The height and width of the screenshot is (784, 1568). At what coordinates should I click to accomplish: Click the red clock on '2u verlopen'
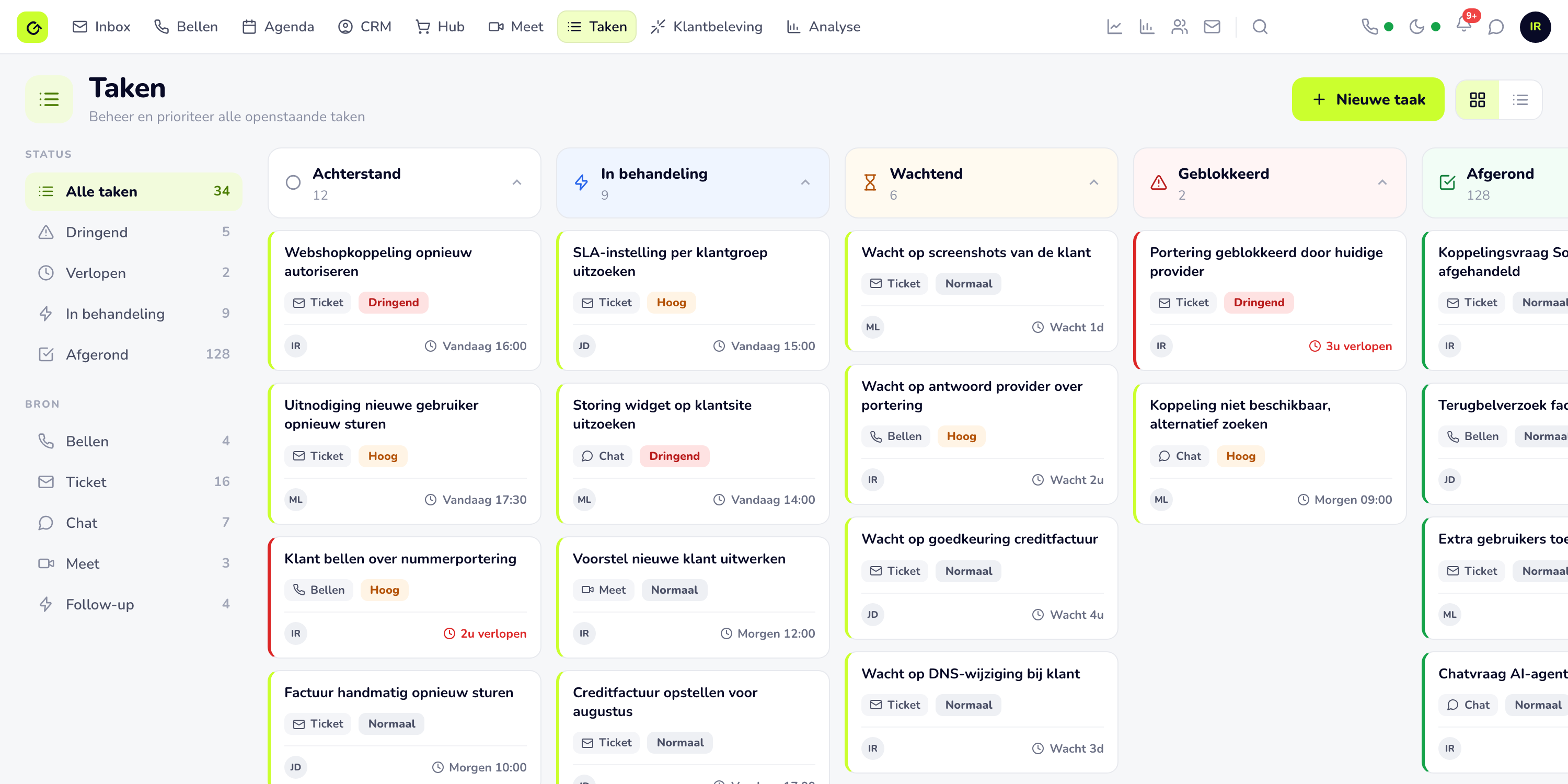pos(449,633)
